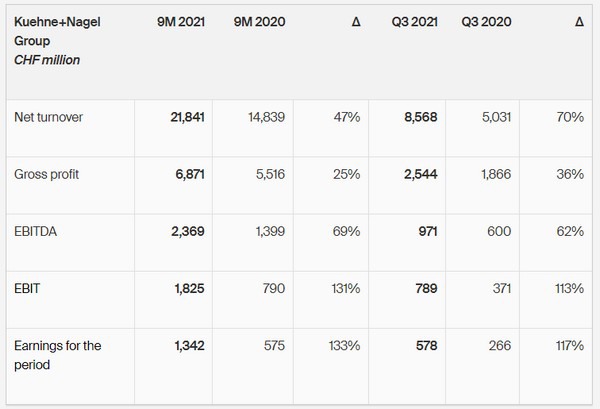Image resolution: width=600 pixels, height=409 pixels.
Task: Click the Q3 2020 column header
Action: pos(489,20)
